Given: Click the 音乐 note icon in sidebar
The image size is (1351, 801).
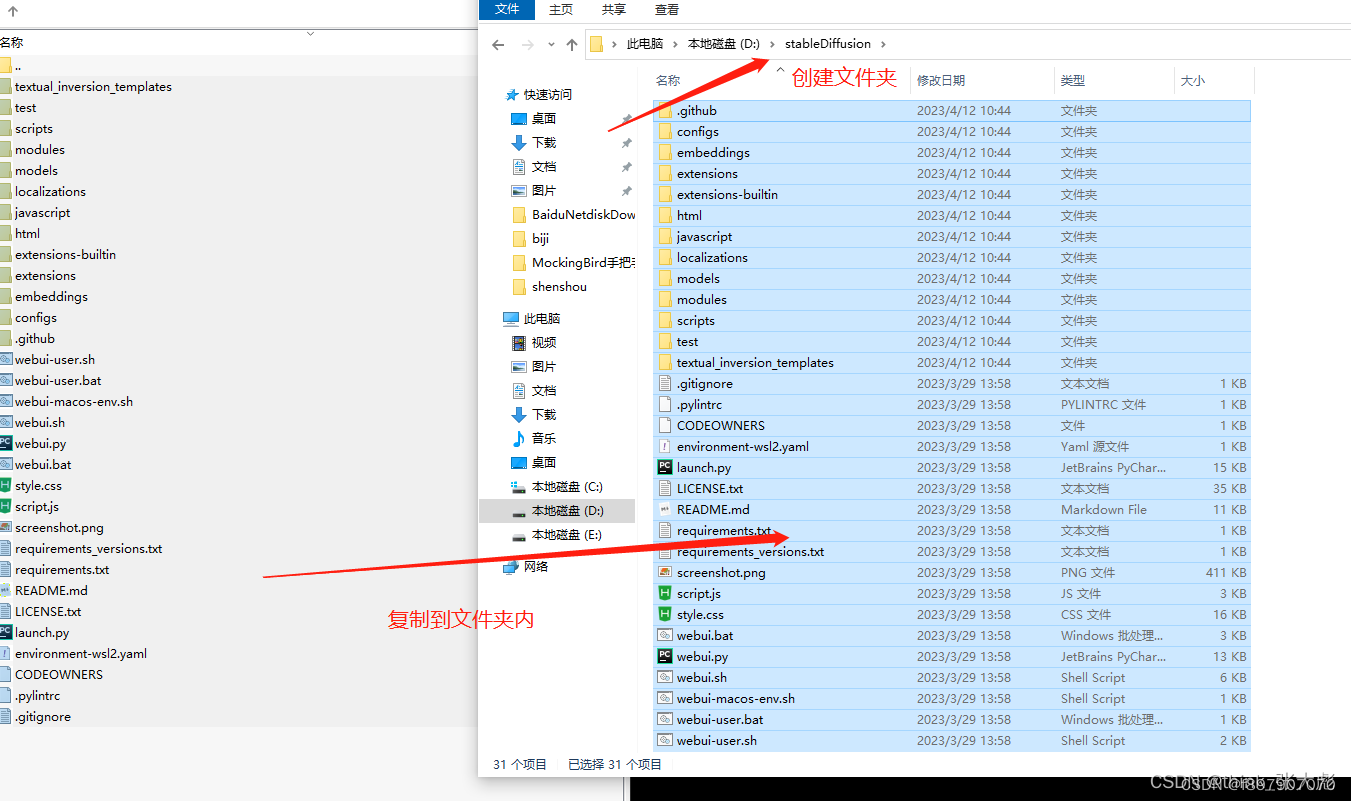Looking at the screenshot, I should (x=519, y=438).
